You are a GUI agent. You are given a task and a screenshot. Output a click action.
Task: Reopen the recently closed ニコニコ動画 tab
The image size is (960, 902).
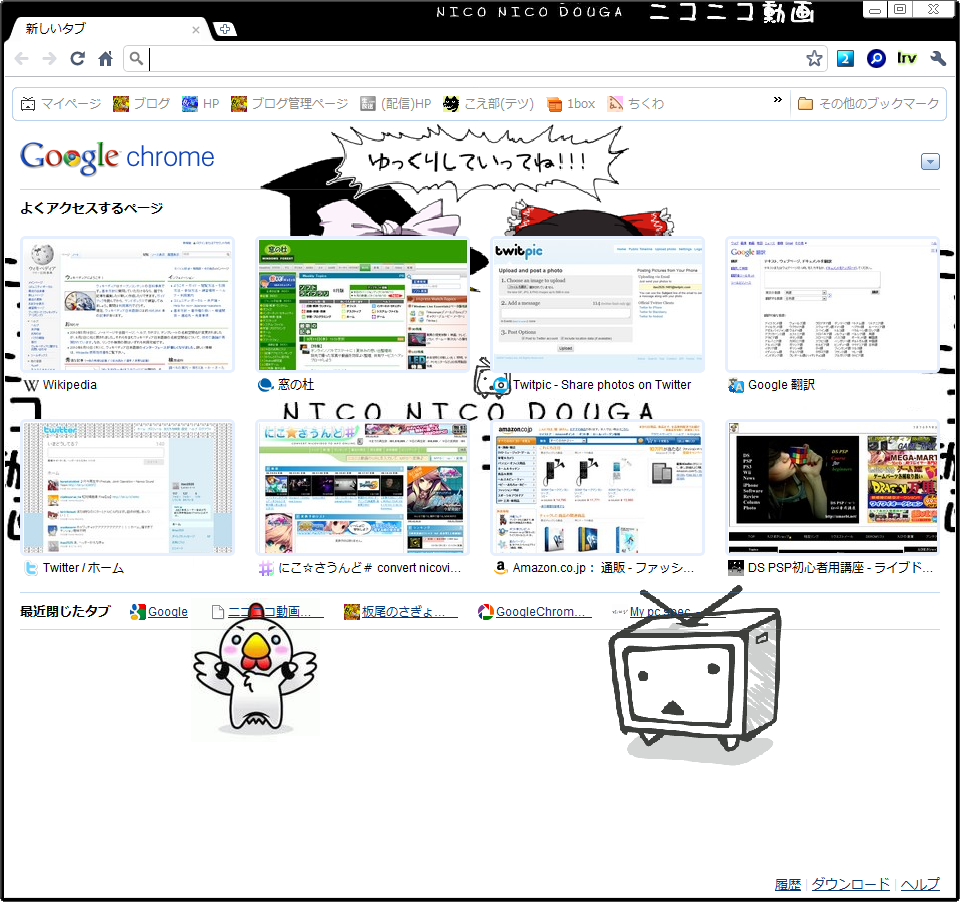pos(269,611)
